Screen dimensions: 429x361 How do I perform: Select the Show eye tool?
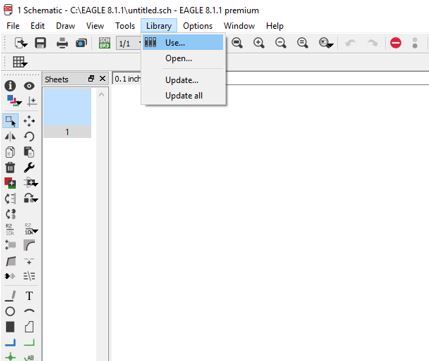tap(29, 86)
